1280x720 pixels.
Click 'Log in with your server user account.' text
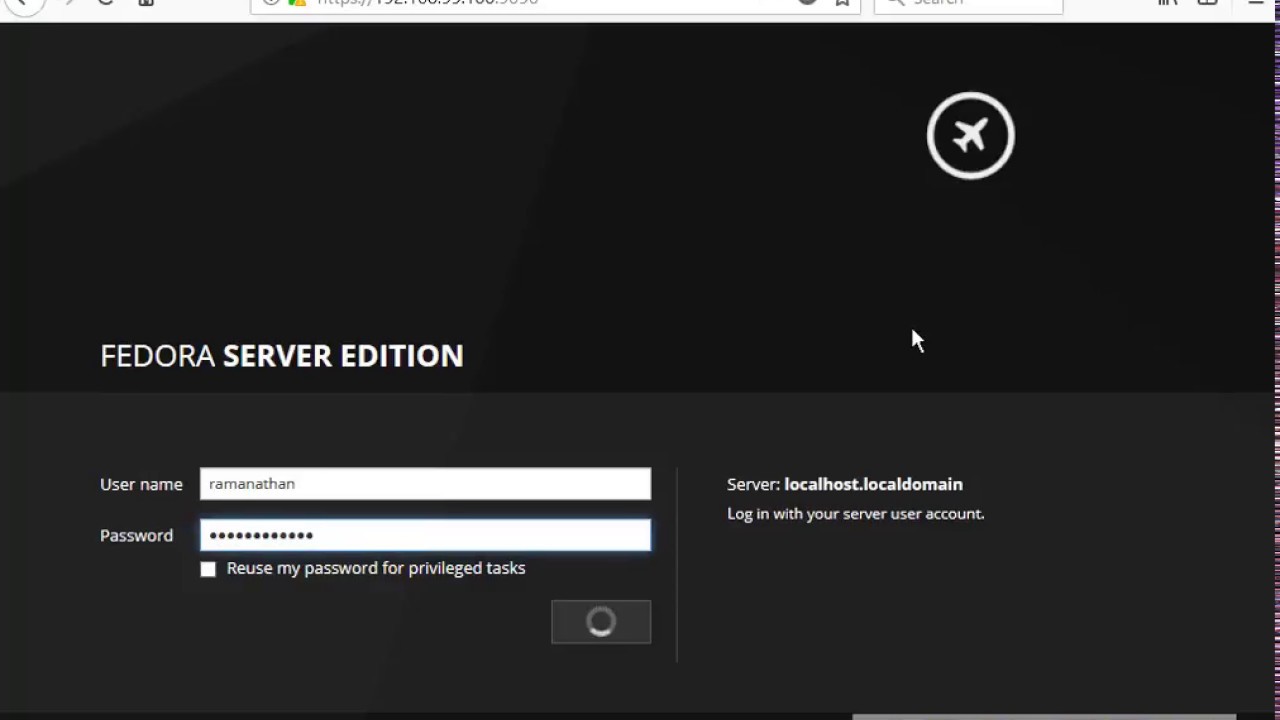click(856, 514)
